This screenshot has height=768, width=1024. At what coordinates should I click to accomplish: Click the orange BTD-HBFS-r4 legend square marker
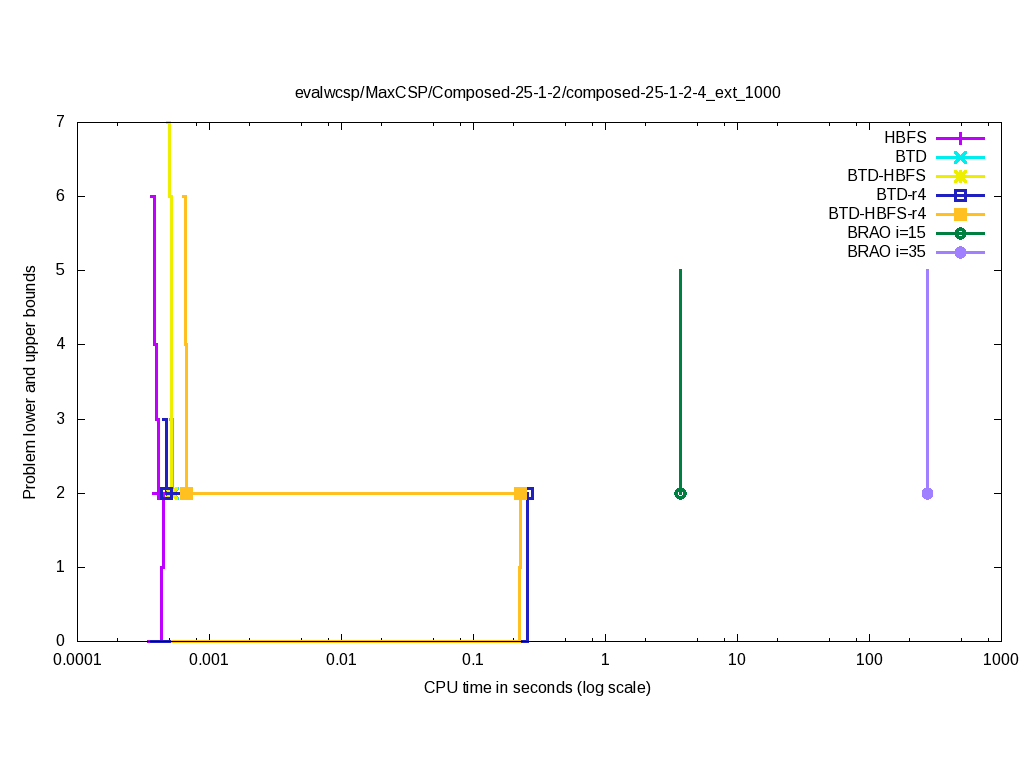click(960, 214)
